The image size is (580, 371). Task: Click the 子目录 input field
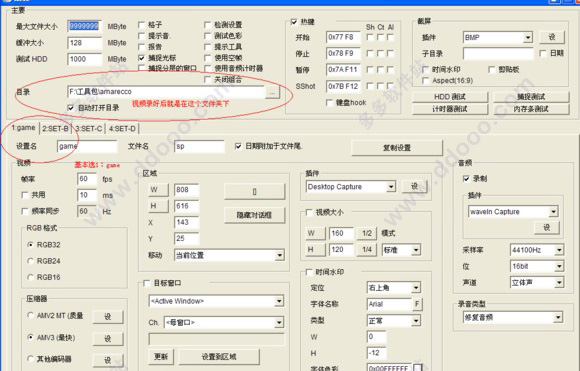coord(498,54)
